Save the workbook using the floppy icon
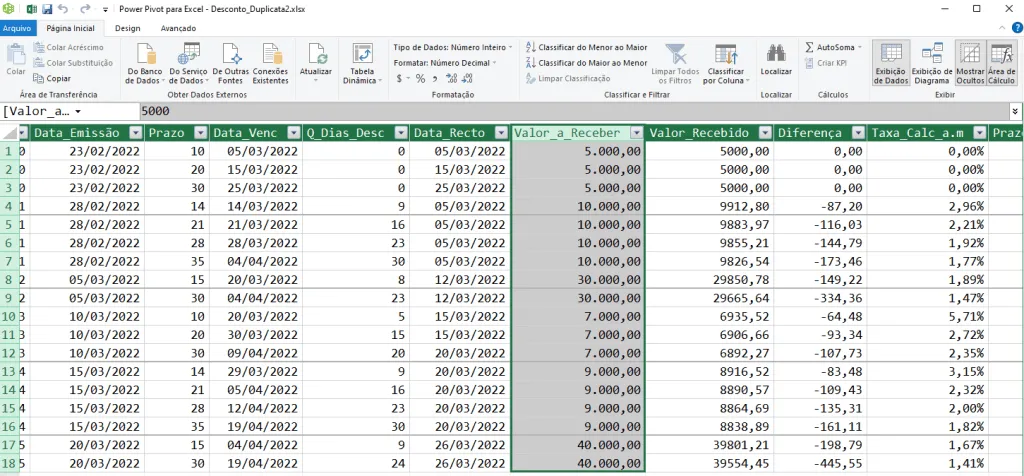 pos(47,9)
